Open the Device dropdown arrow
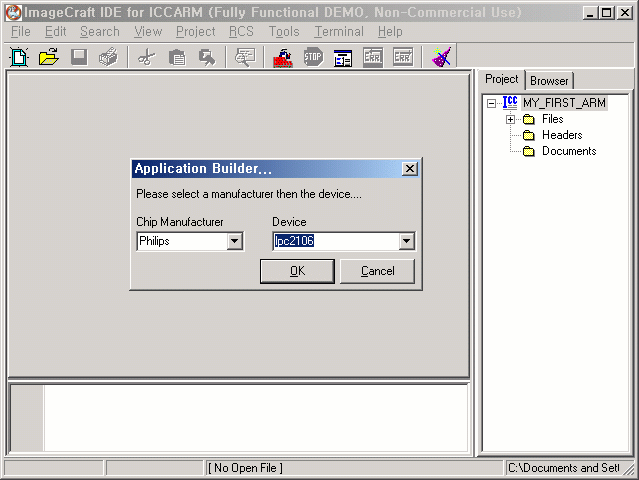The image size is (639, 480). [x=406, y=241]
